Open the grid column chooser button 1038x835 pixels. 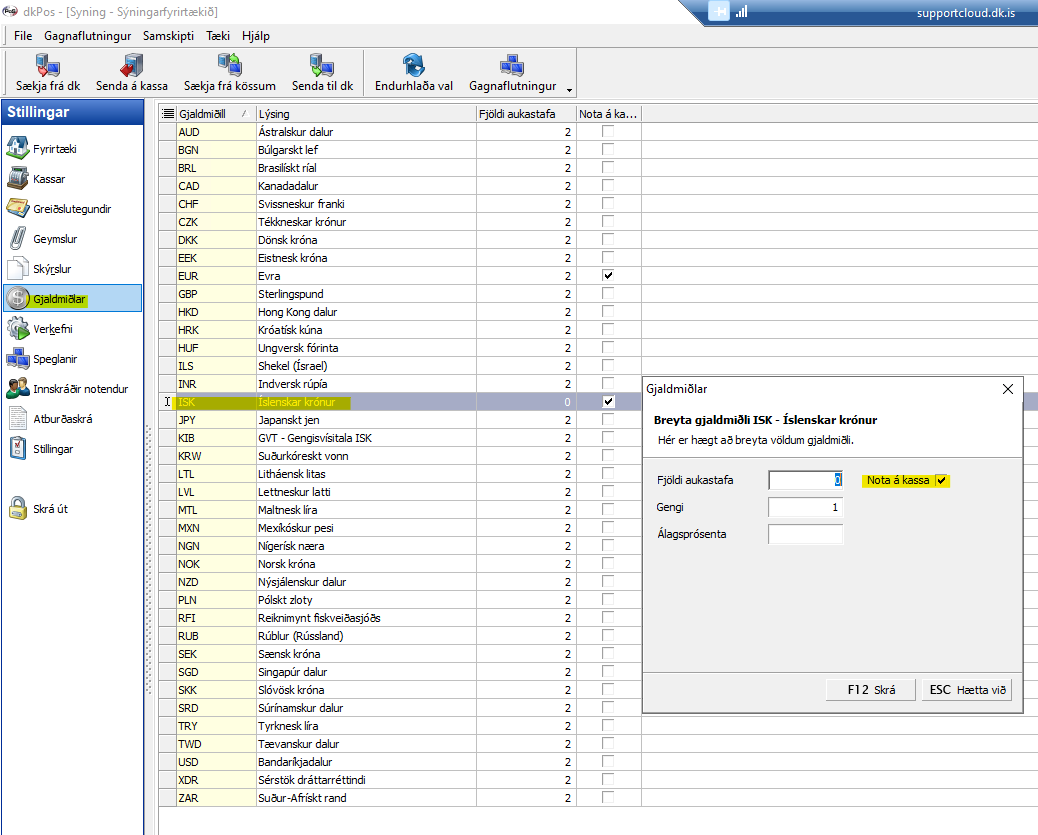(168, 114)
